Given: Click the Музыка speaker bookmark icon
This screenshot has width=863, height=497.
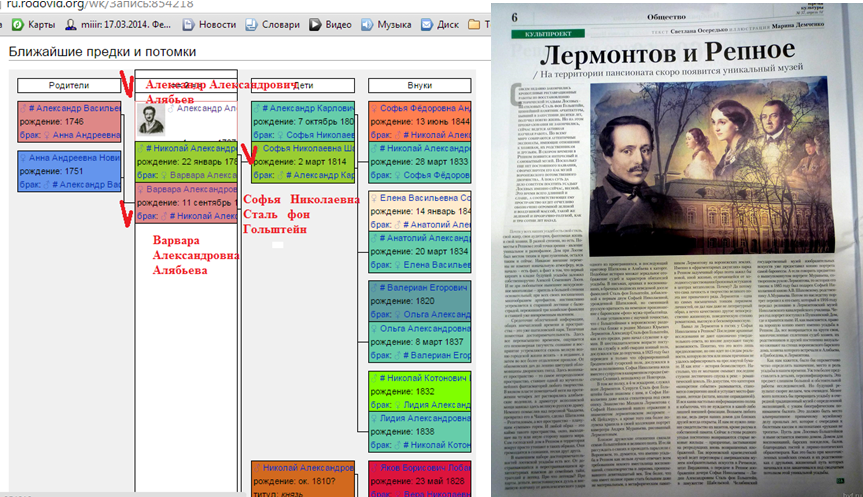Looking at the screenshot, I should tap(367, 25).
